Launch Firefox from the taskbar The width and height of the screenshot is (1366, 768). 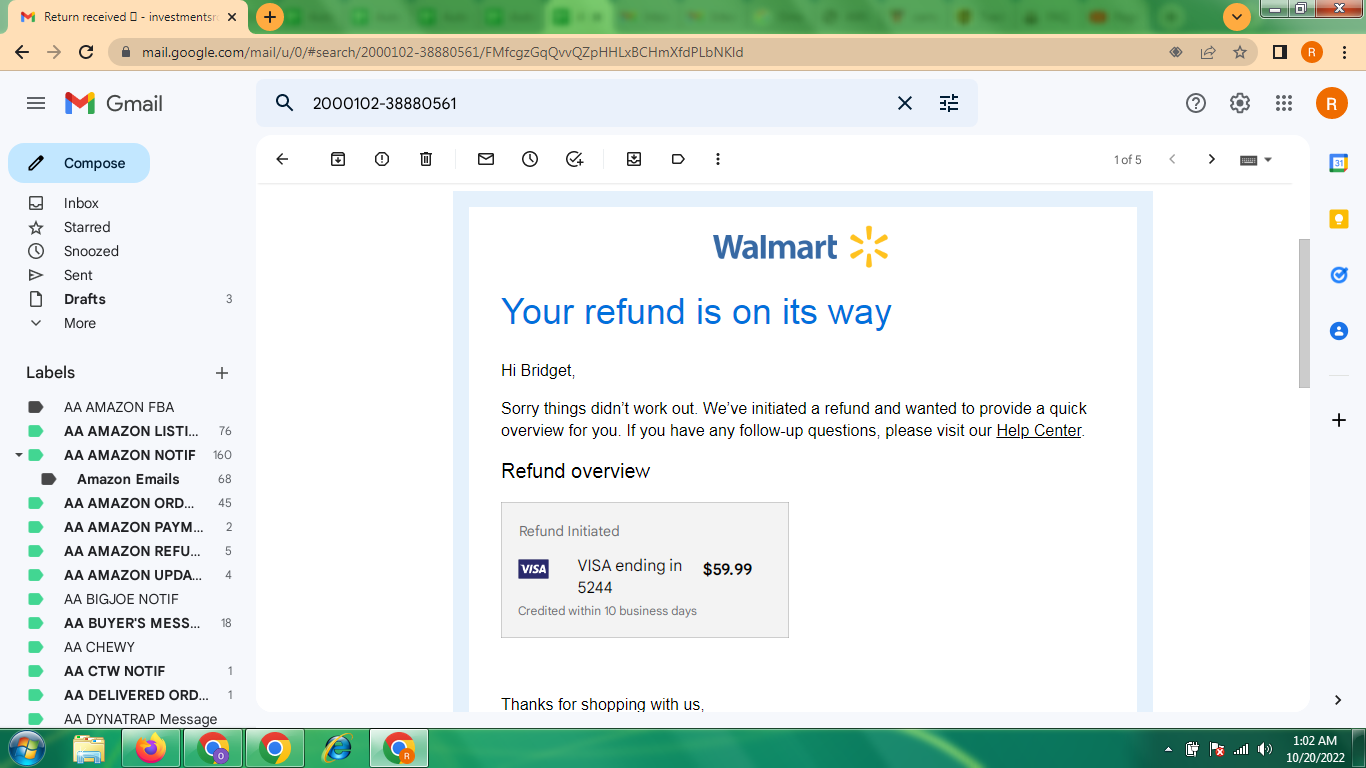[x=151, y=748]
